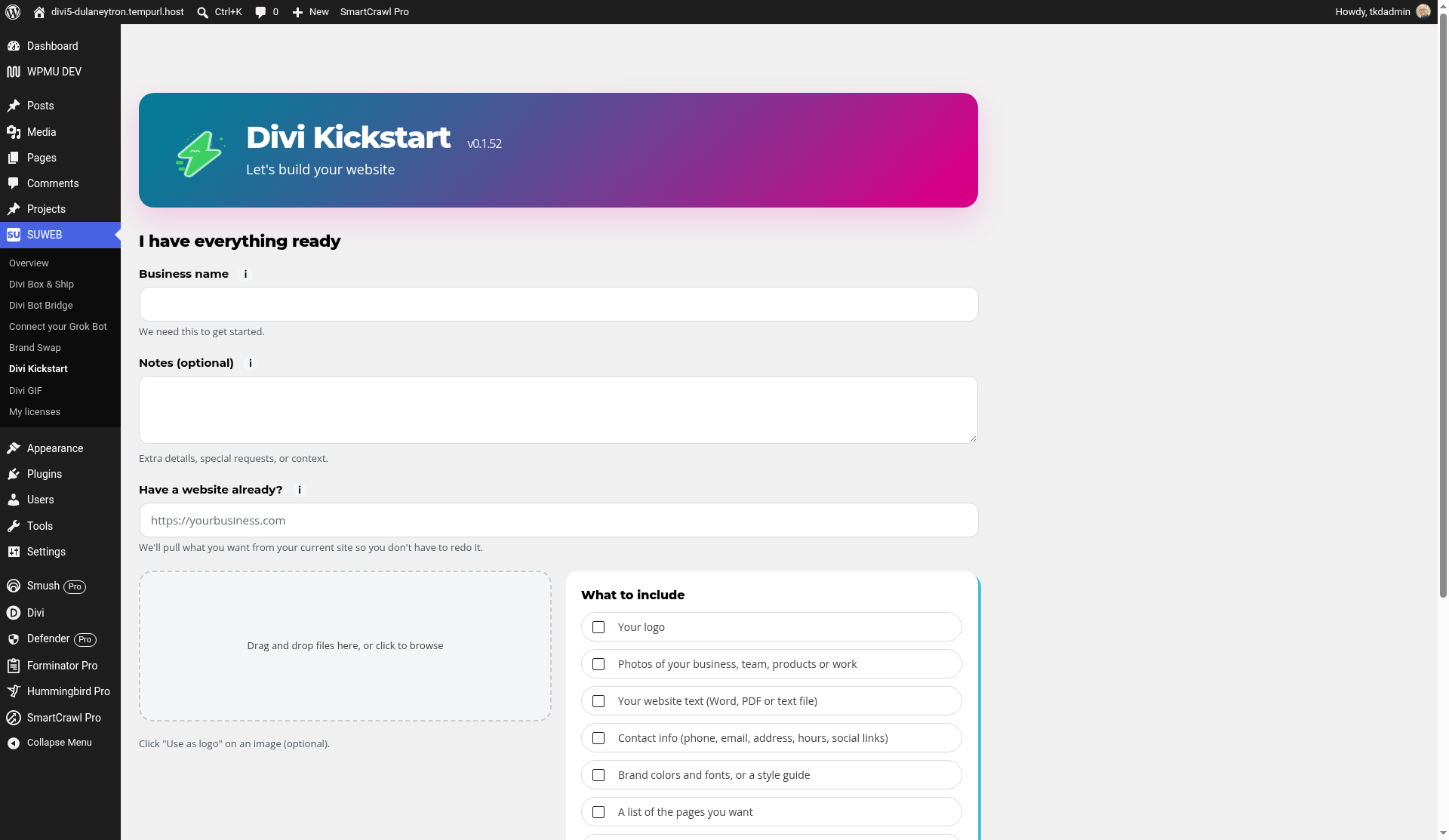The width and height of the screenshot is (1449, 840).
Task: Click the info icon beside Notes (optional)
Action: tap(251, 363)
